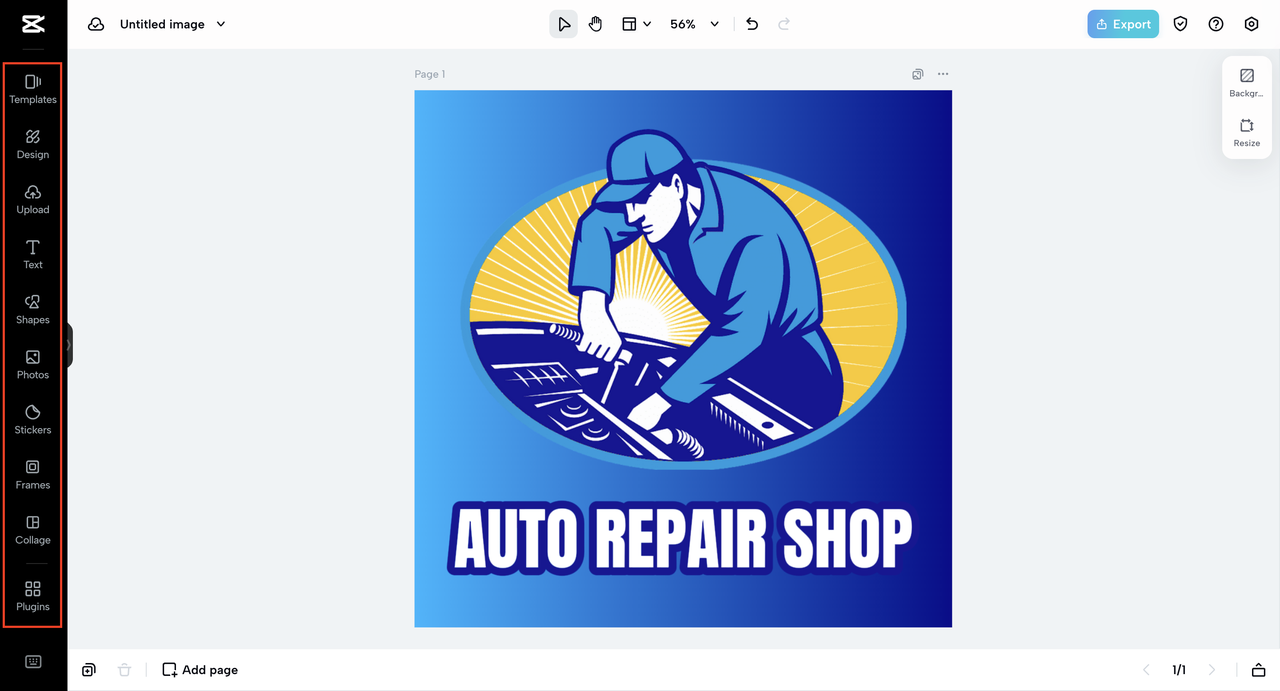
Task: Select the Text tool in sidebar
Action: [33, 254]
